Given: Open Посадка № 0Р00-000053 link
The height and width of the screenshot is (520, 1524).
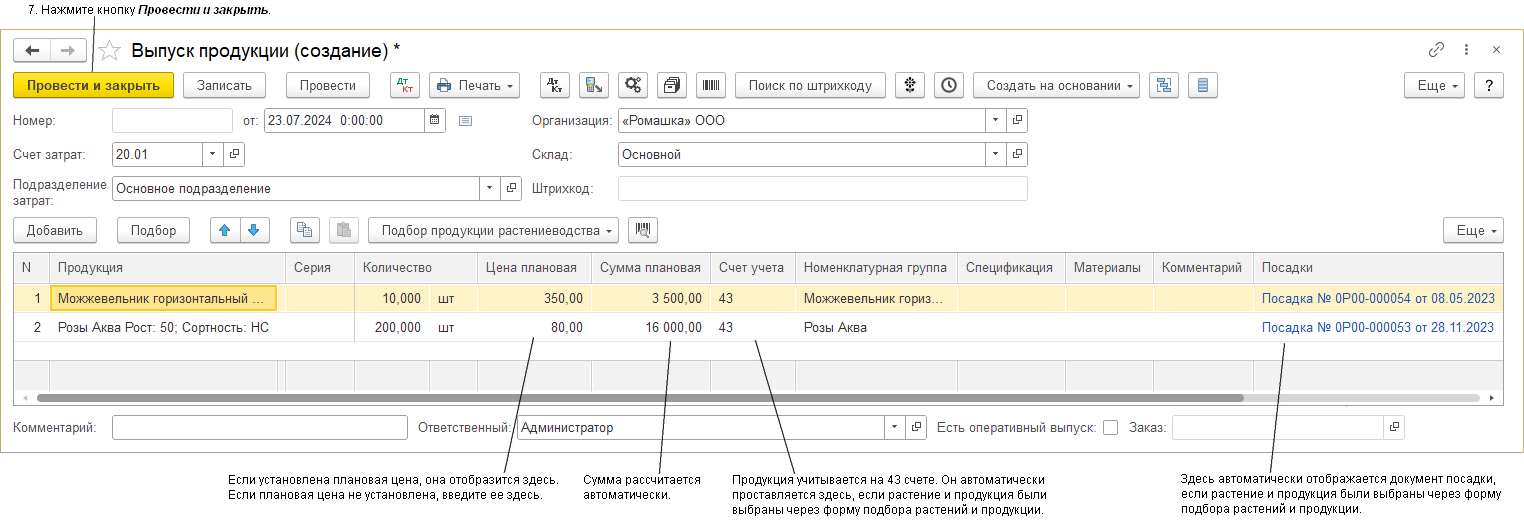Looking at the screenshot, I should tap(1377, 327).
